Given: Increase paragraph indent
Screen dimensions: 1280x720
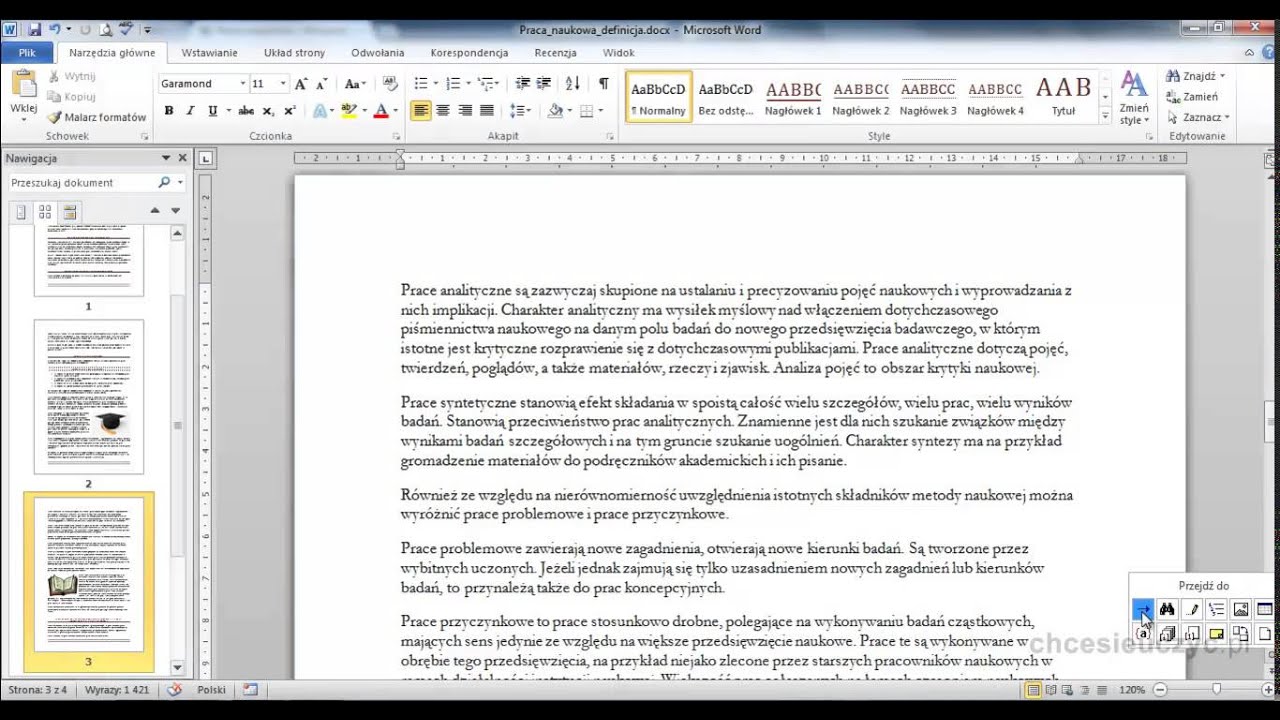Looking at the screenshot, I should [x=544, y=84].
